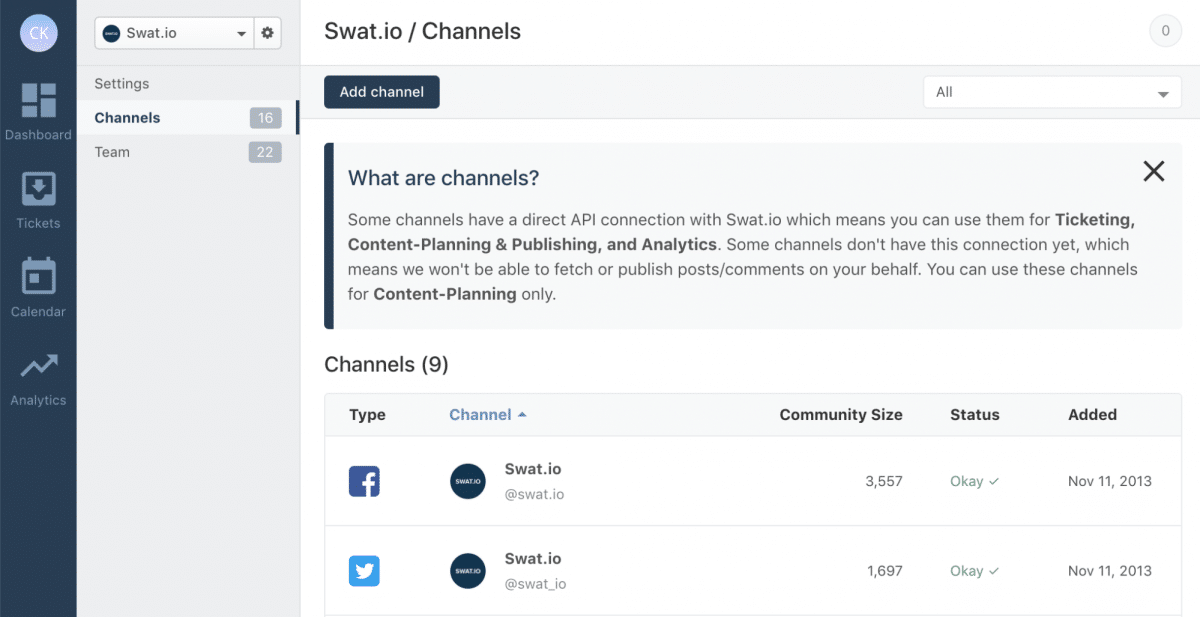Click the 3,557 community size value
Viewport: 1200px width, 617px height.
tap(884, 482)
